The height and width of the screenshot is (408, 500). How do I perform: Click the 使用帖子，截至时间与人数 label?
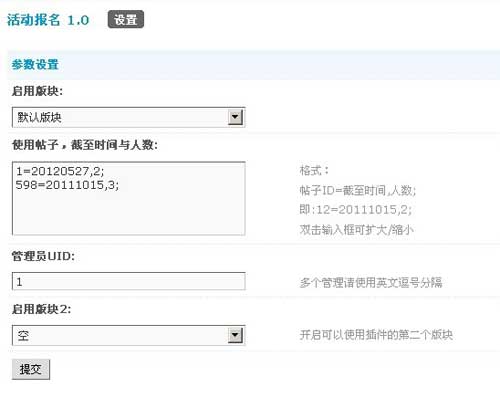tap(85, 145)
